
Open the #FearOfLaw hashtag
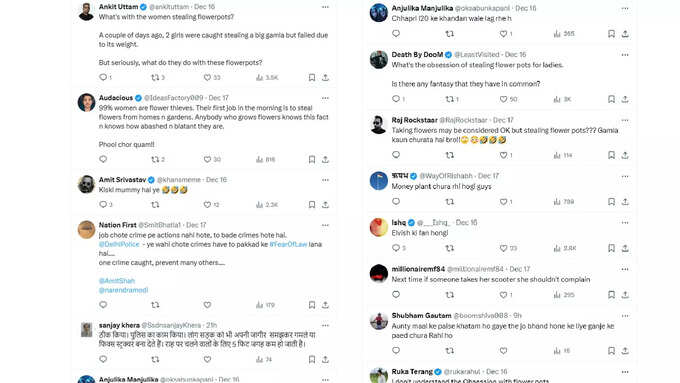[288, 244]
